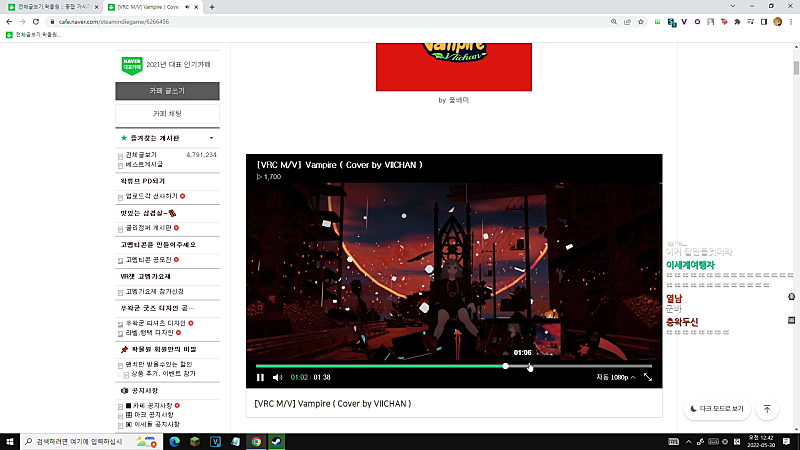Collapse the favorite boards star section
800x450 pixels.
point(211,138)
